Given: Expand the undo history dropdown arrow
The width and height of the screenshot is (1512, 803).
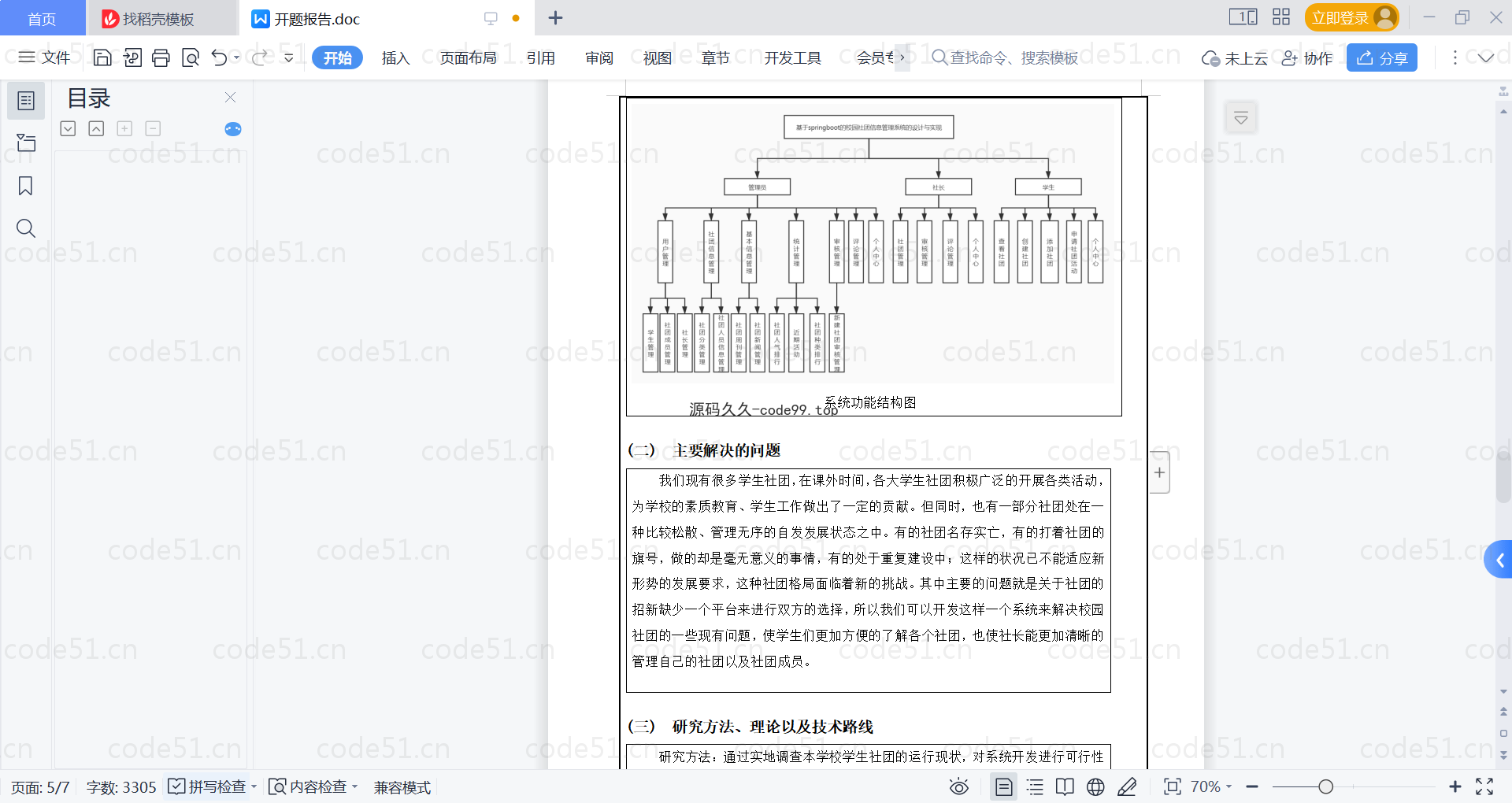Looking at the screenshot, I should (x=236, y=57).
